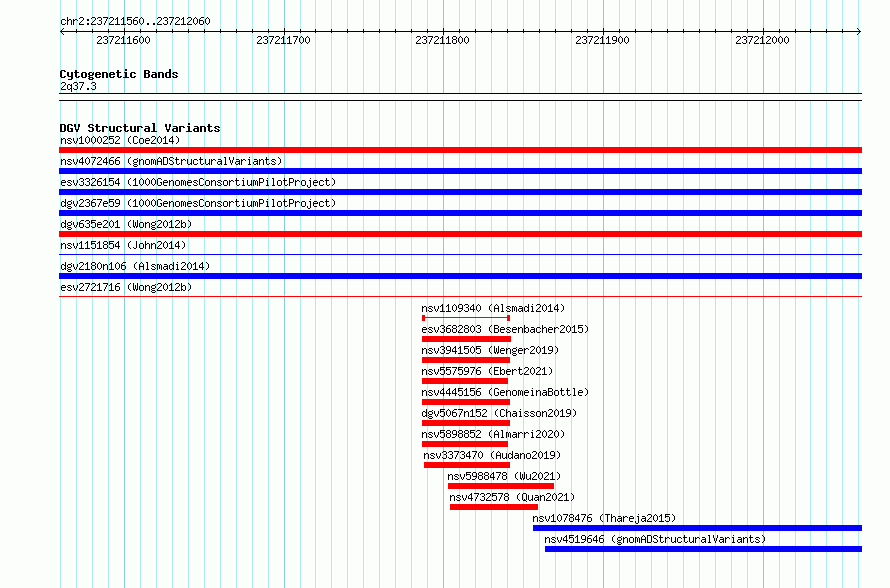Select the red bar under nsv5575976
Image resolution: width=890 pixels, height=588 pixels.
tap(465, 381)
